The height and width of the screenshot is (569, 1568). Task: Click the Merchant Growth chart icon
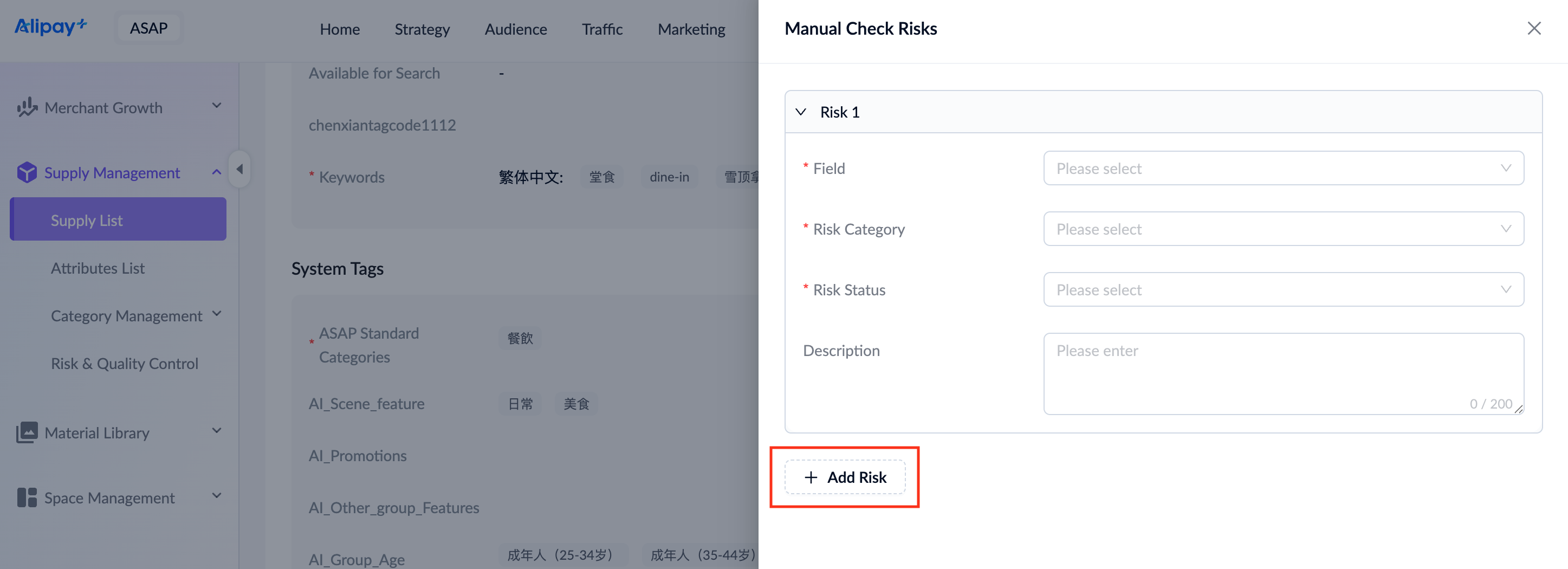(26, 108)
